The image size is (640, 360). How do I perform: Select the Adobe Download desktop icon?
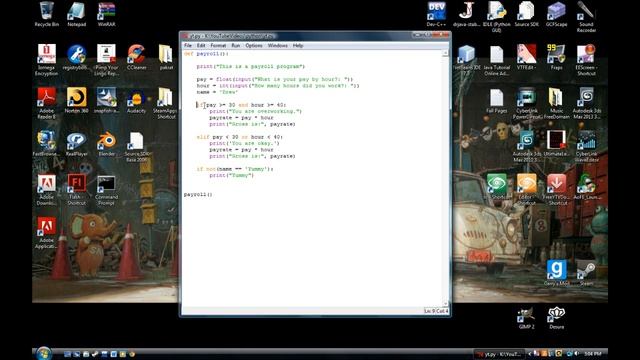47,189
